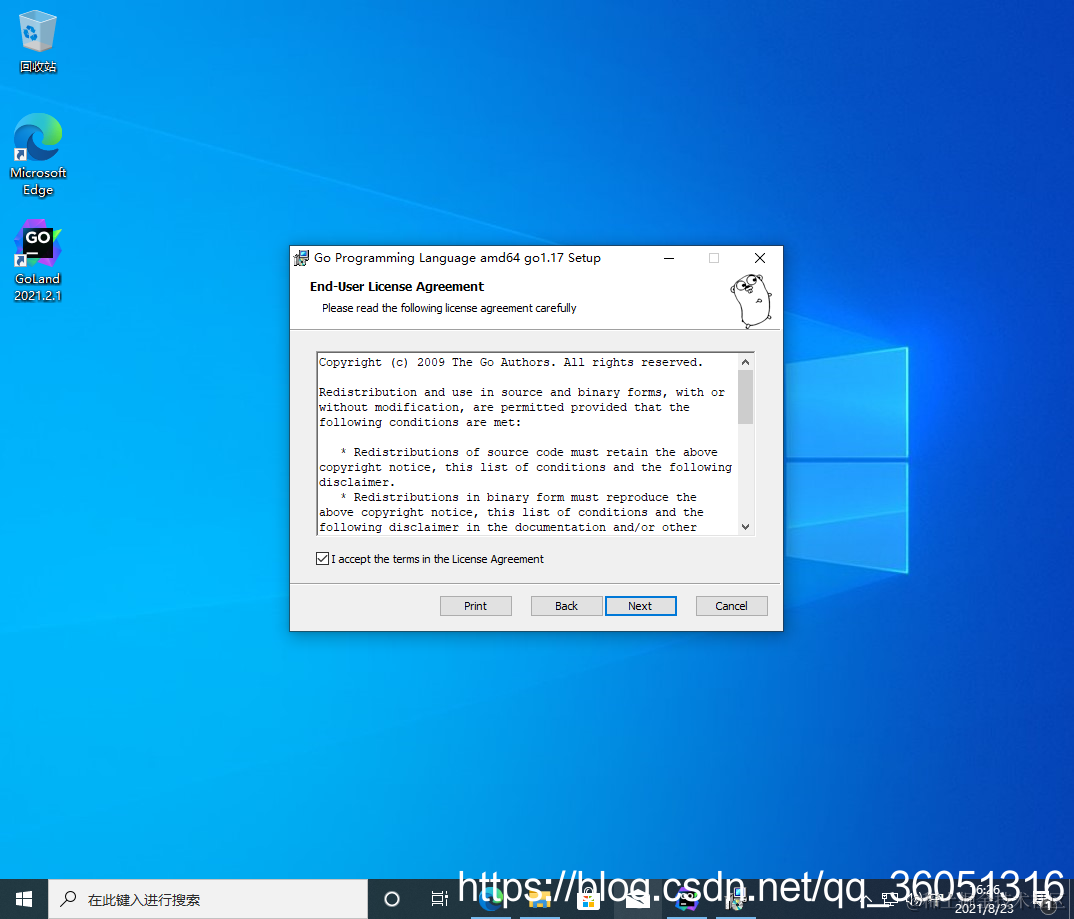1074x919 pixels.
Task: Open the Recycle Bin desktop icon
Action: (38, 41)
